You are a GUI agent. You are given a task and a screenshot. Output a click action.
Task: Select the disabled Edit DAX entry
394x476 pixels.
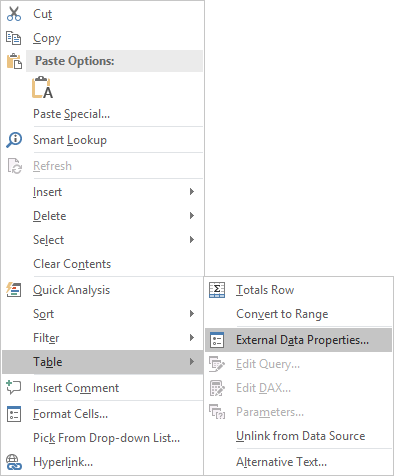(298, 388)
